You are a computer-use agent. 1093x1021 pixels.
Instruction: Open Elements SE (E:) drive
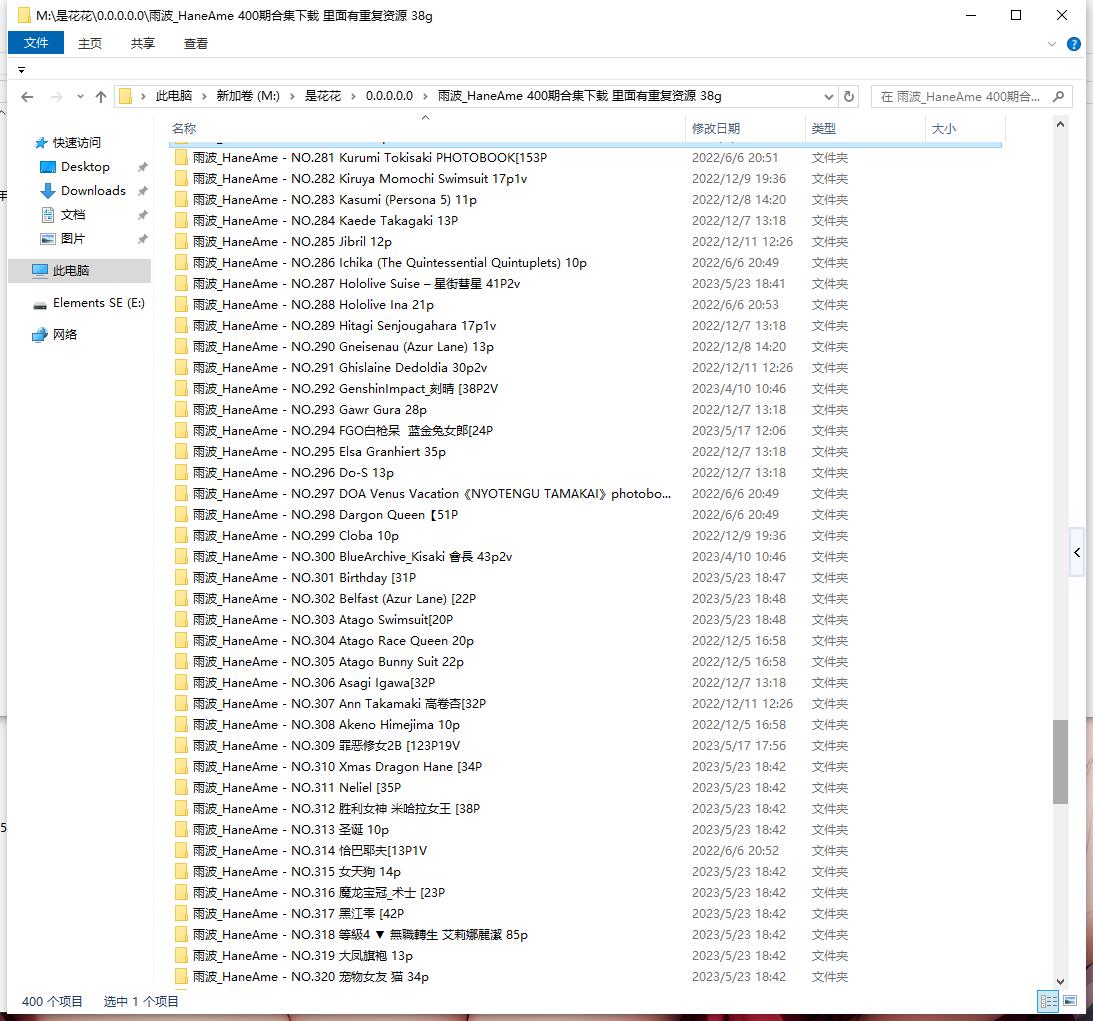pos(98,302)
